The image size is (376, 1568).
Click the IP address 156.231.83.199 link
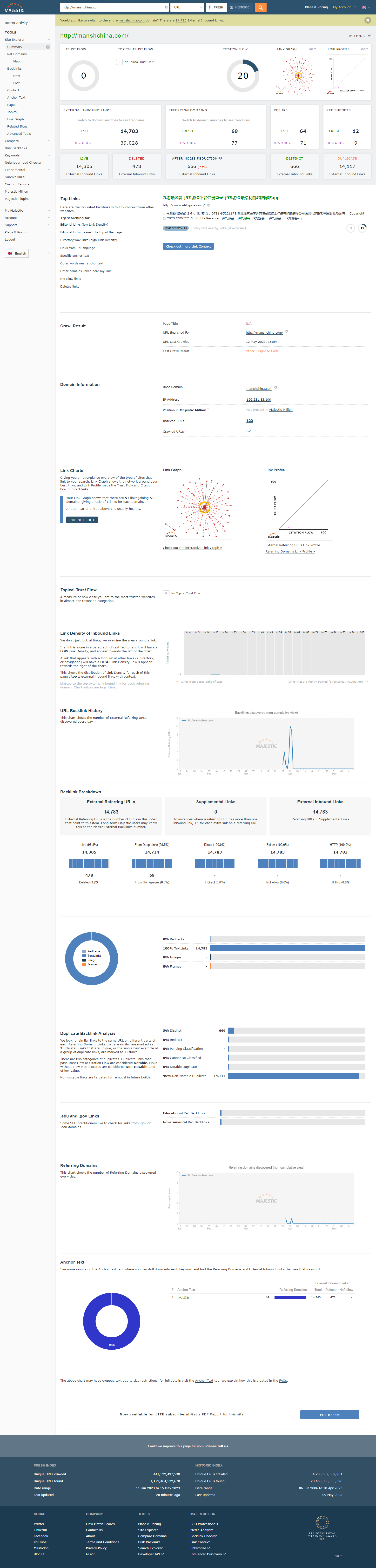[x=259, y=399]
